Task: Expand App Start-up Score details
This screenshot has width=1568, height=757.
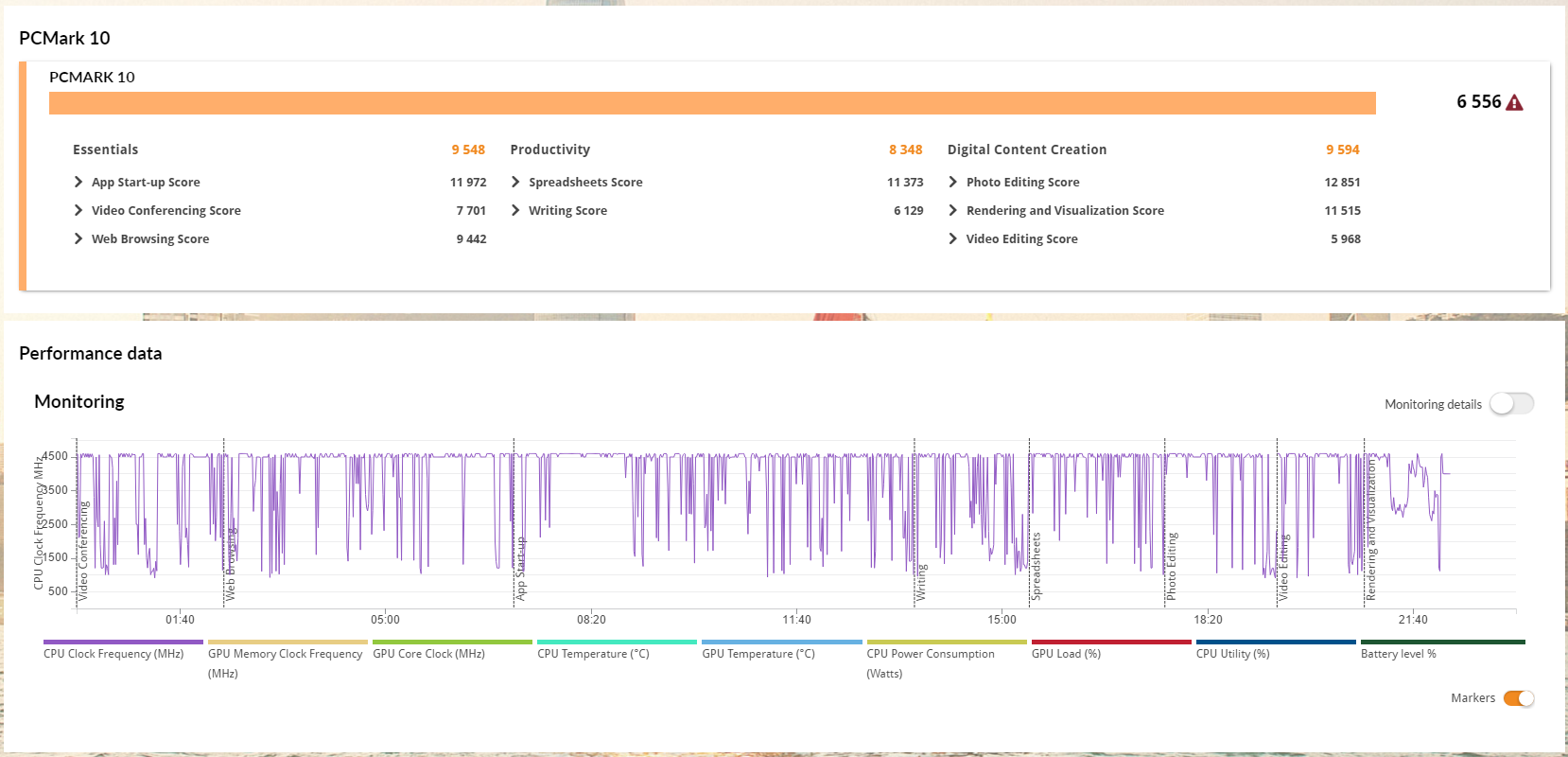Action: [x=78, y=182]
